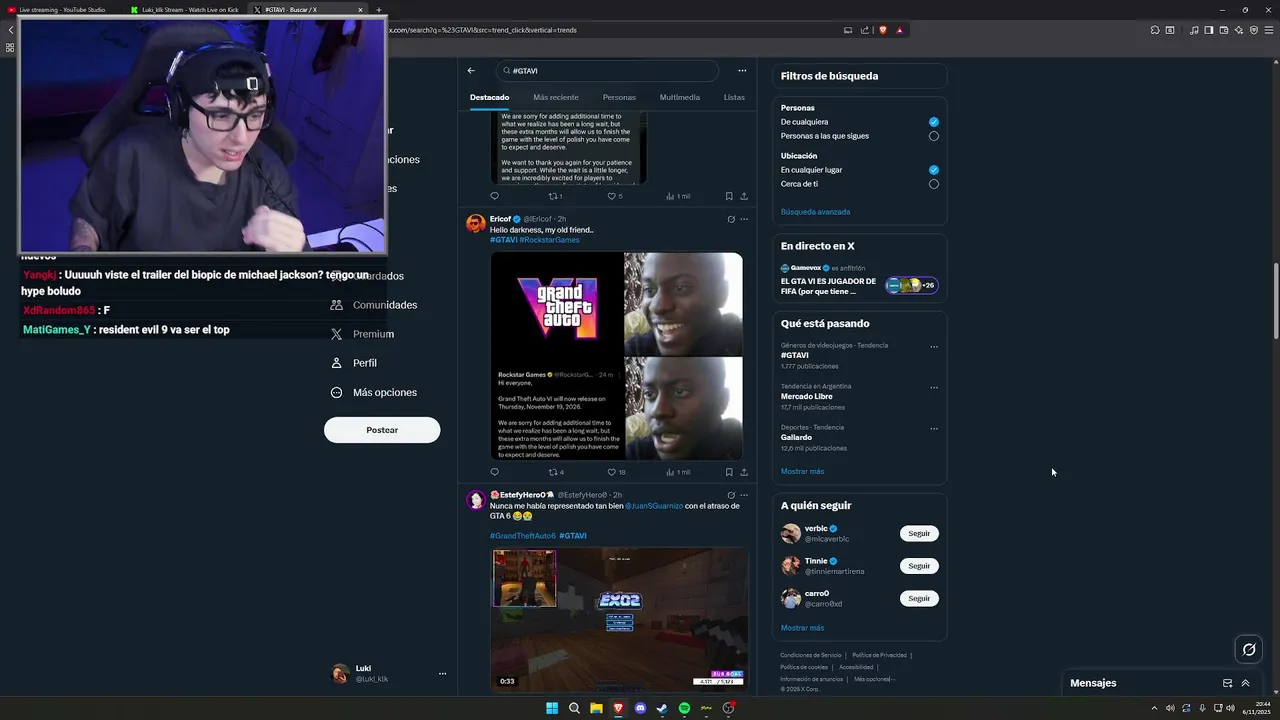The width and height of the screenshot is (1280, 720).
Task: Follow verbic account
Action: [x=919, y=533]
